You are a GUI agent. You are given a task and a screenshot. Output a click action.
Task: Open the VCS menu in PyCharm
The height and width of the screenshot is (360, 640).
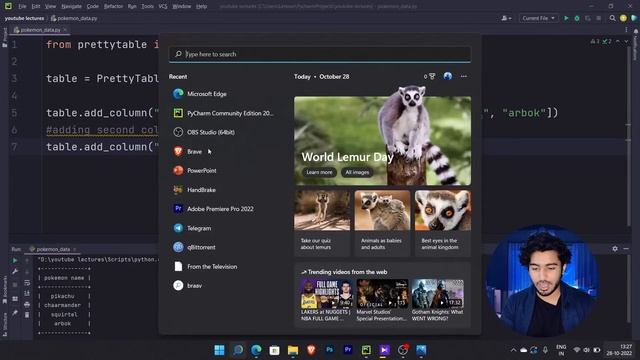163,6
